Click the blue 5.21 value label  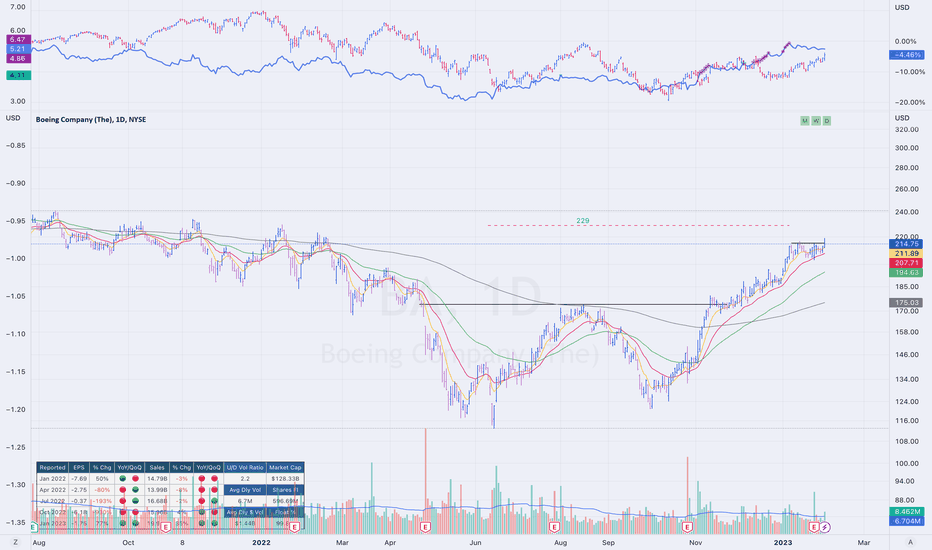click(17, 49)
